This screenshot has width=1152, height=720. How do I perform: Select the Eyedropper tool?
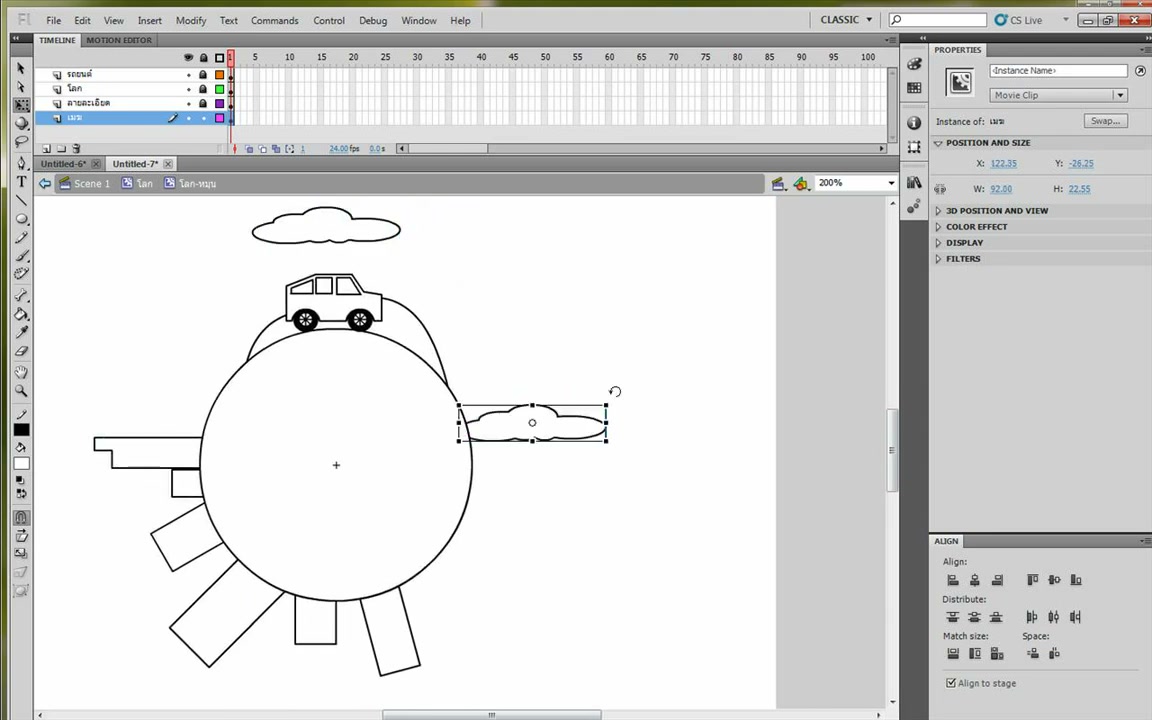(21, 333)
